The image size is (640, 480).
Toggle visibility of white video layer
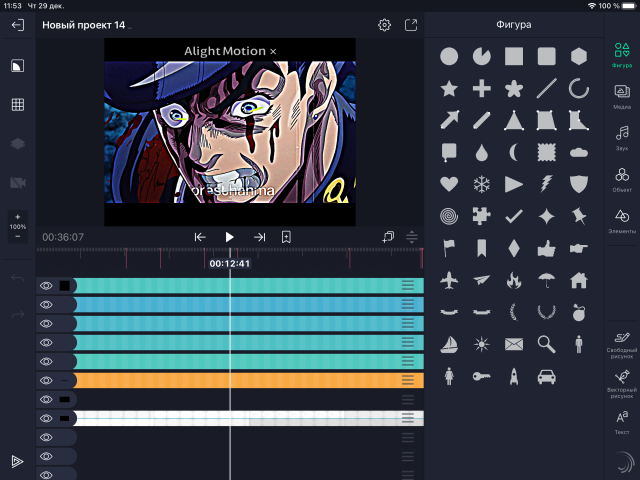46,418
